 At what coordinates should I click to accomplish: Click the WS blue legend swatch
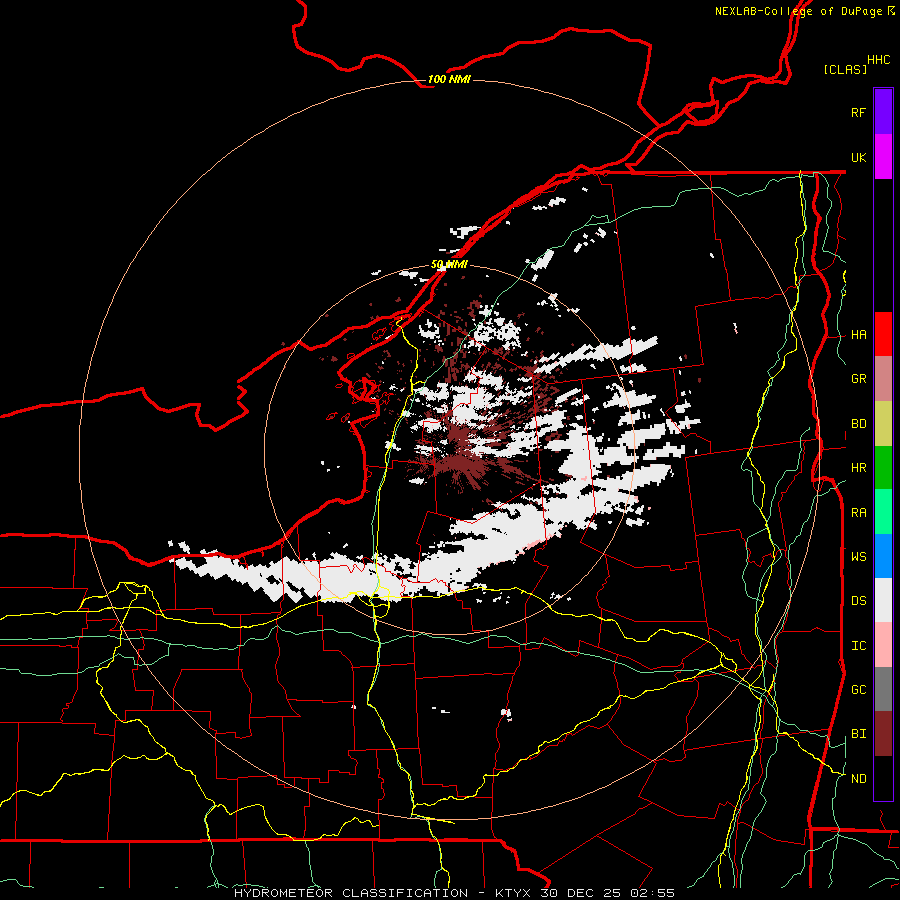point(883,556)
